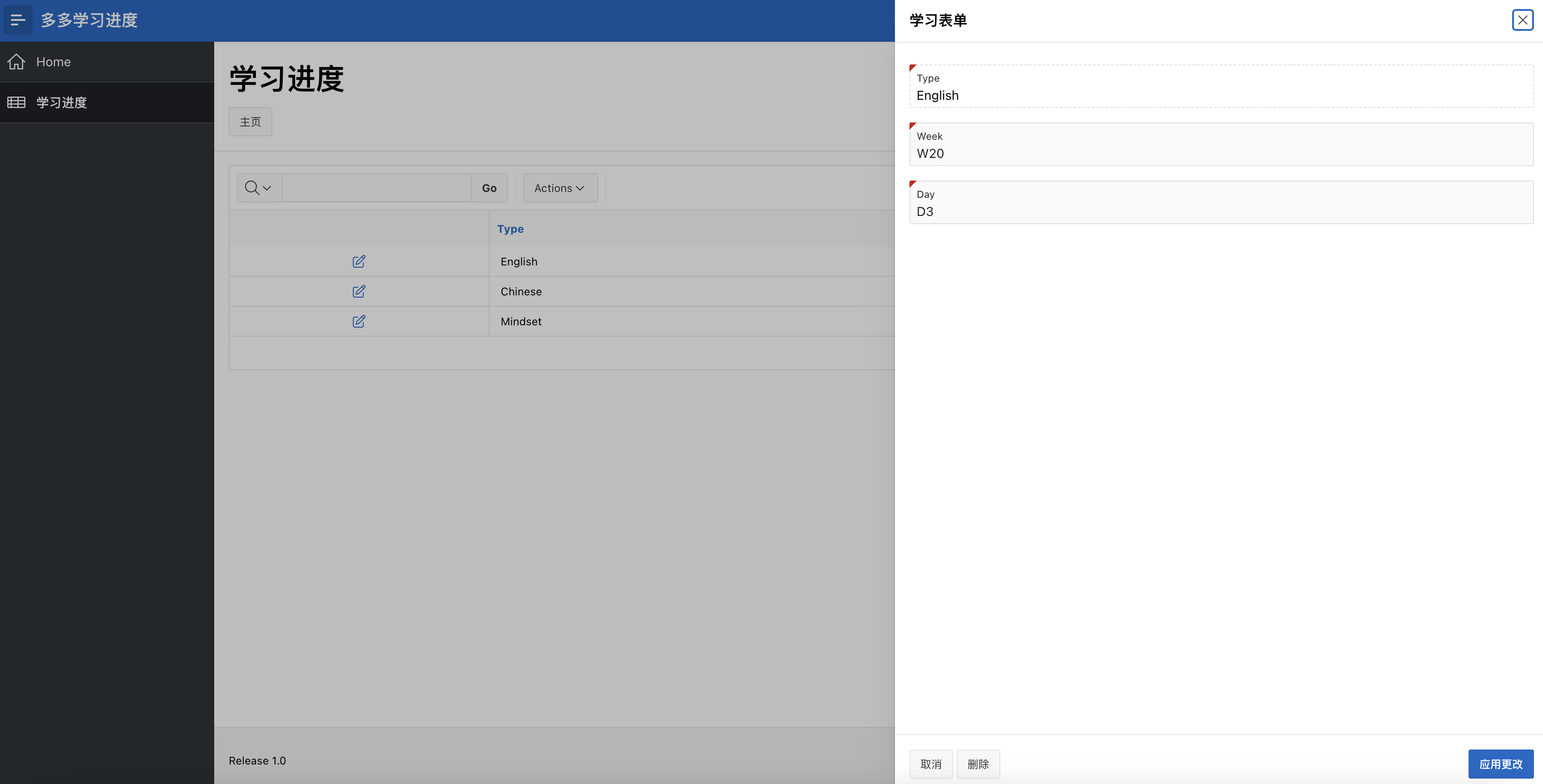
Task: Click the edit pencil icon for Chinese row
Action: click(359, 292)
